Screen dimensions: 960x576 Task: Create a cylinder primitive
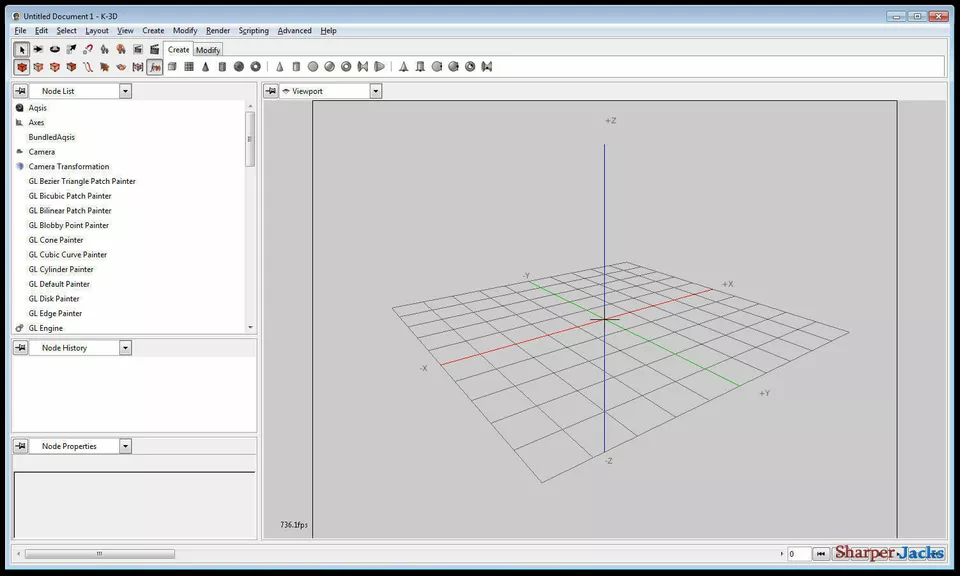224,67
